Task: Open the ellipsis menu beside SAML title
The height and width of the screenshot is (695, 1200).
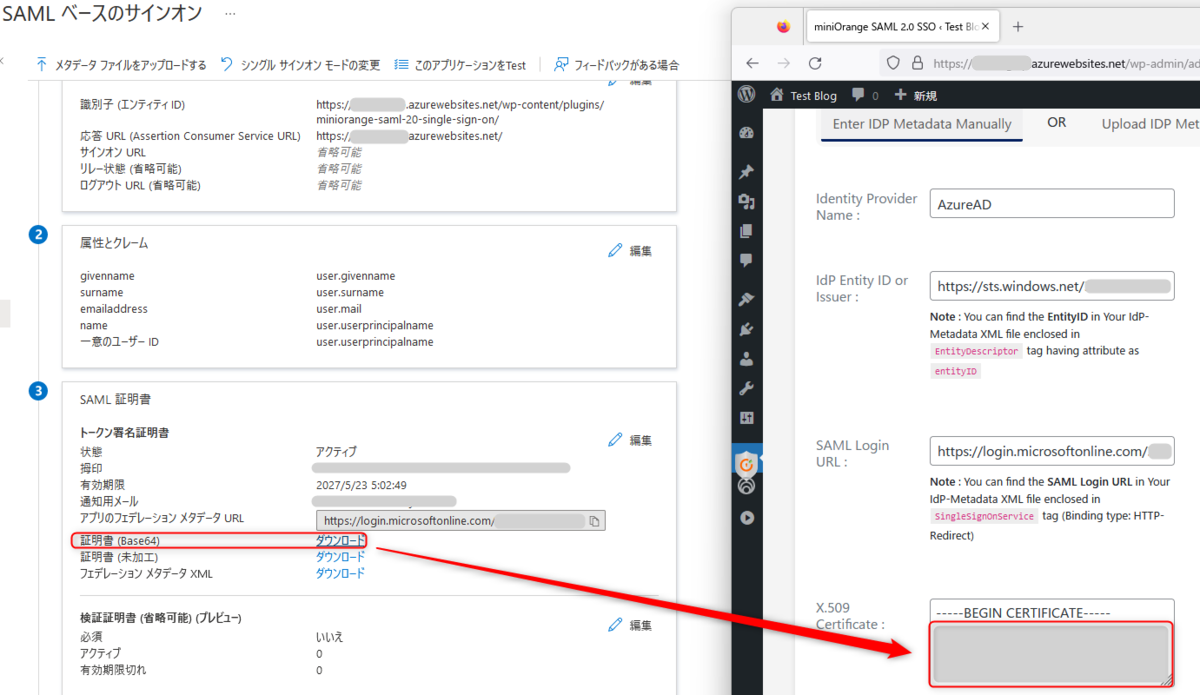Action: point(231,14)
